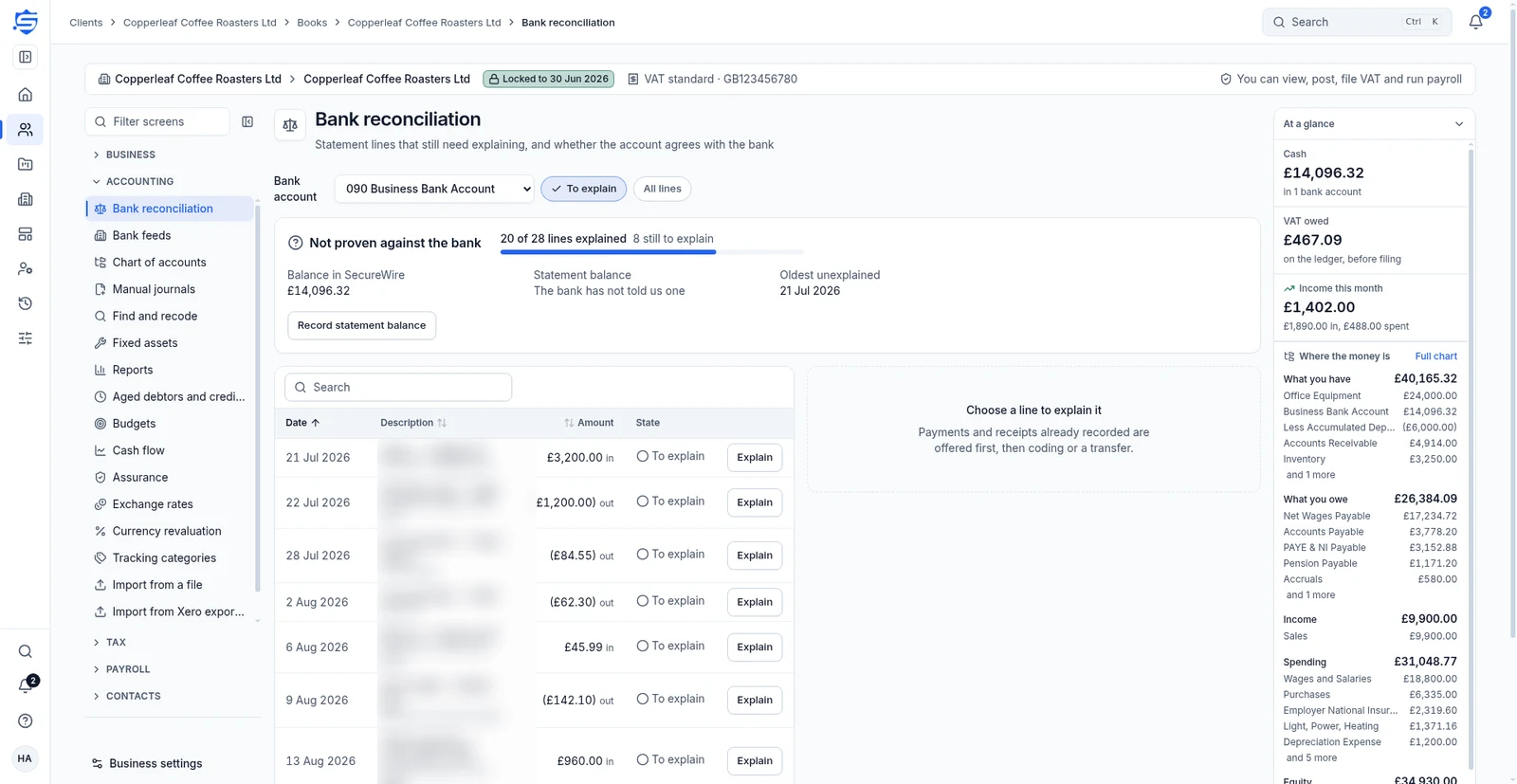The height and width of the screenshot is (784, 1517).
Task: Select the To explain filter chip
Action: tap(584, 189)
